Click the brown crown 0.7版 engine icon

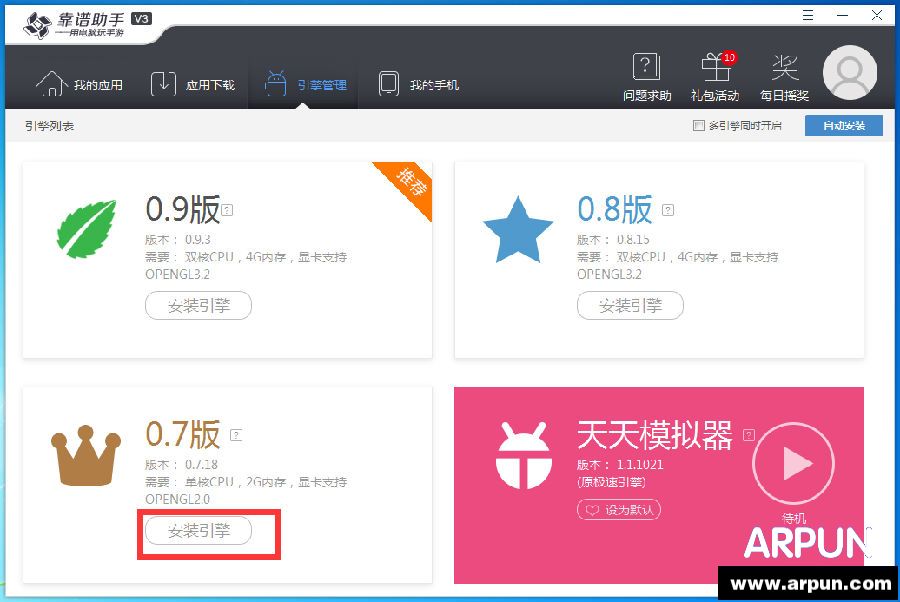click(x=86, y=459)
